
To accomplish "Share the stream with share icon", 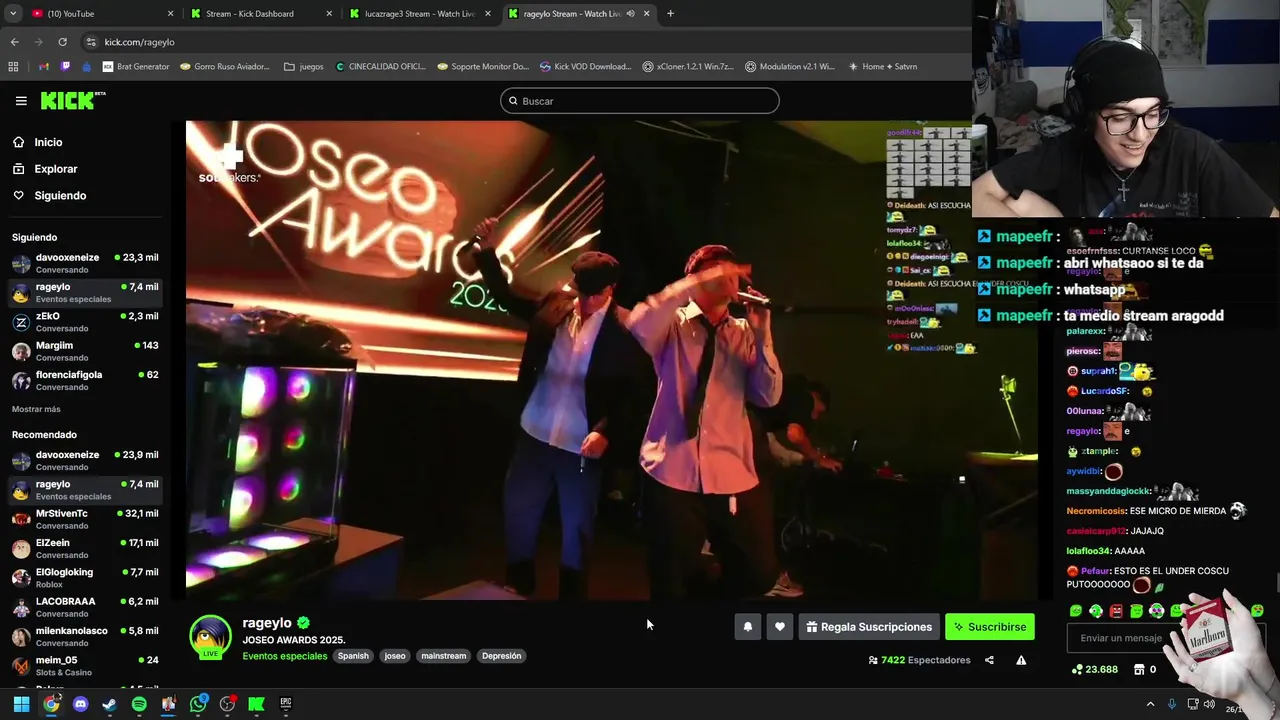I will [989, 660].
